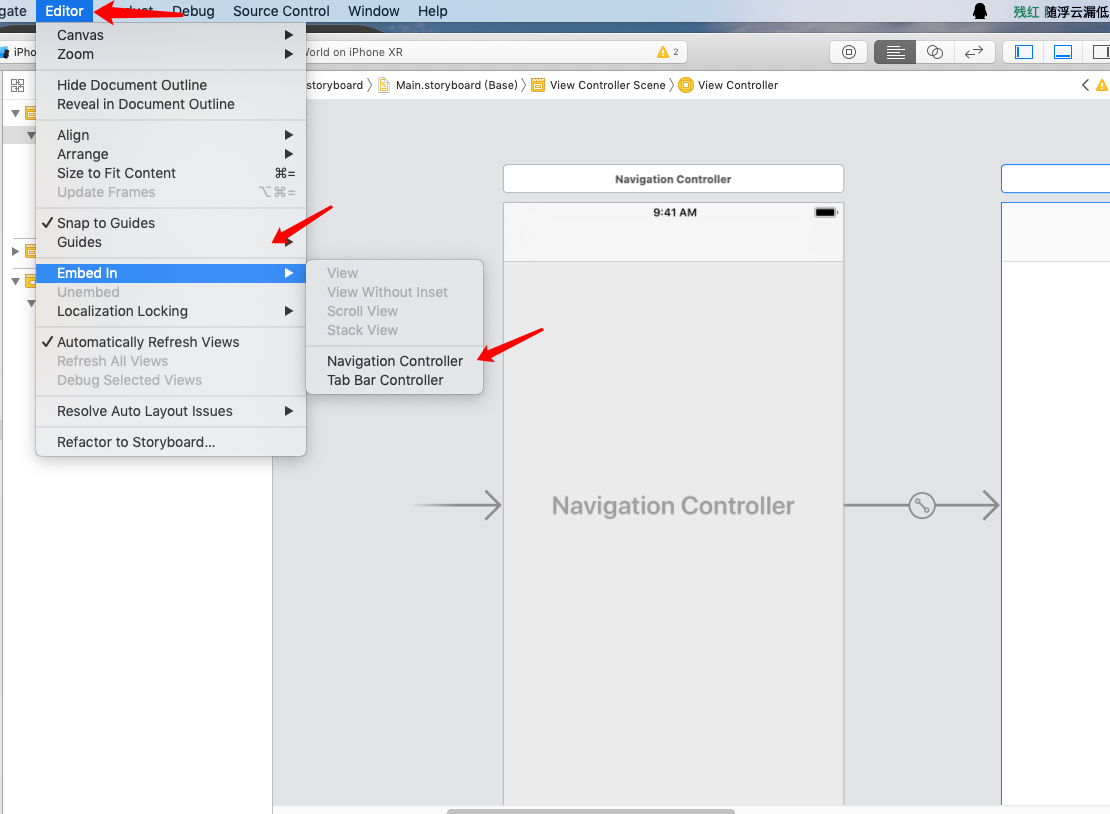Toggle the Navigator panel
The width and height of the screenshot is (1110, 814).
1024,52
